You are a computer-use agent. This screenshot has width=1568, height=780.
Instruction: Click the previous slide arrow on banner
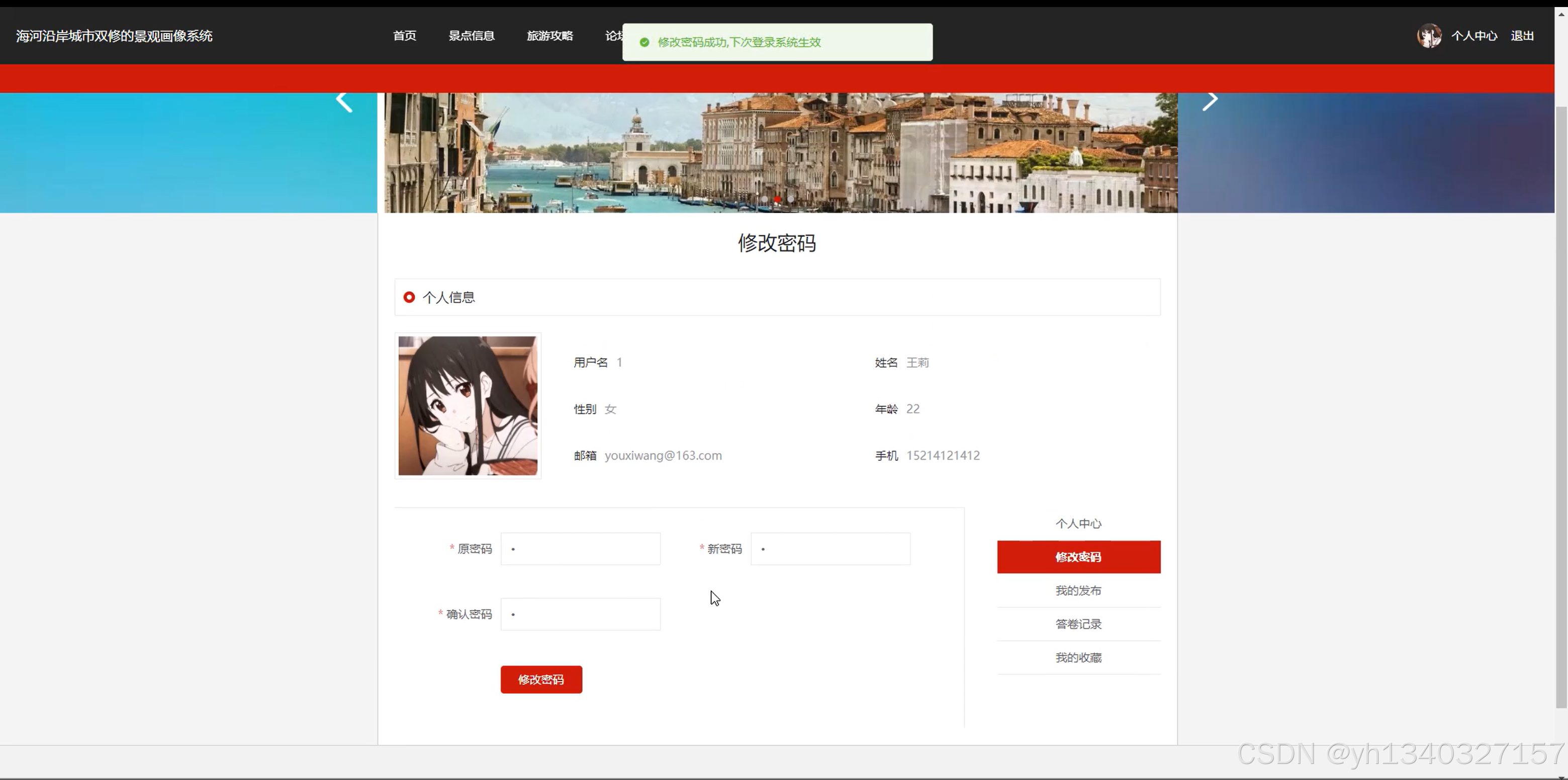[x=344, y=102]
